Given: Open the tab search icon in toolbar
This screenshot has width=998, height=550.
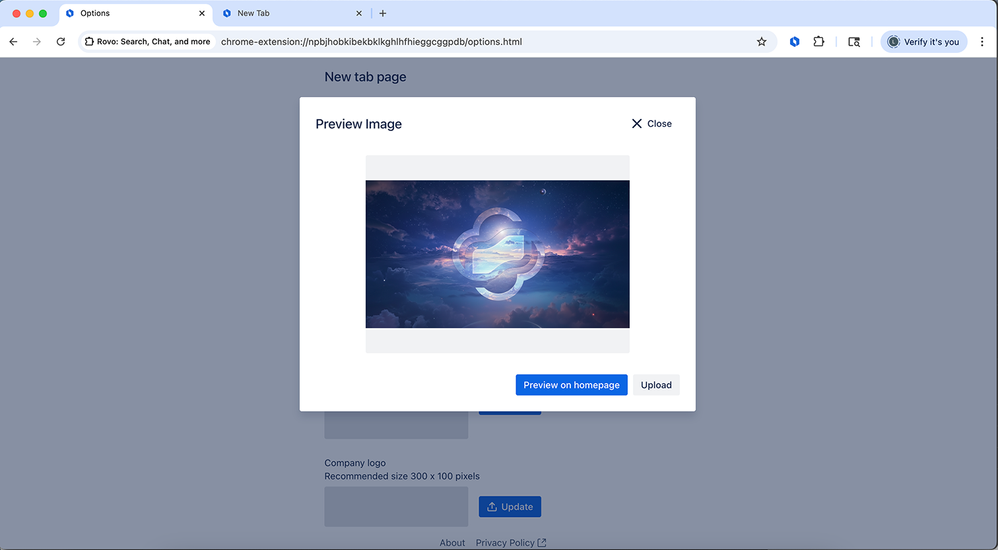Looking at the screenshot, I should point(854,41).
